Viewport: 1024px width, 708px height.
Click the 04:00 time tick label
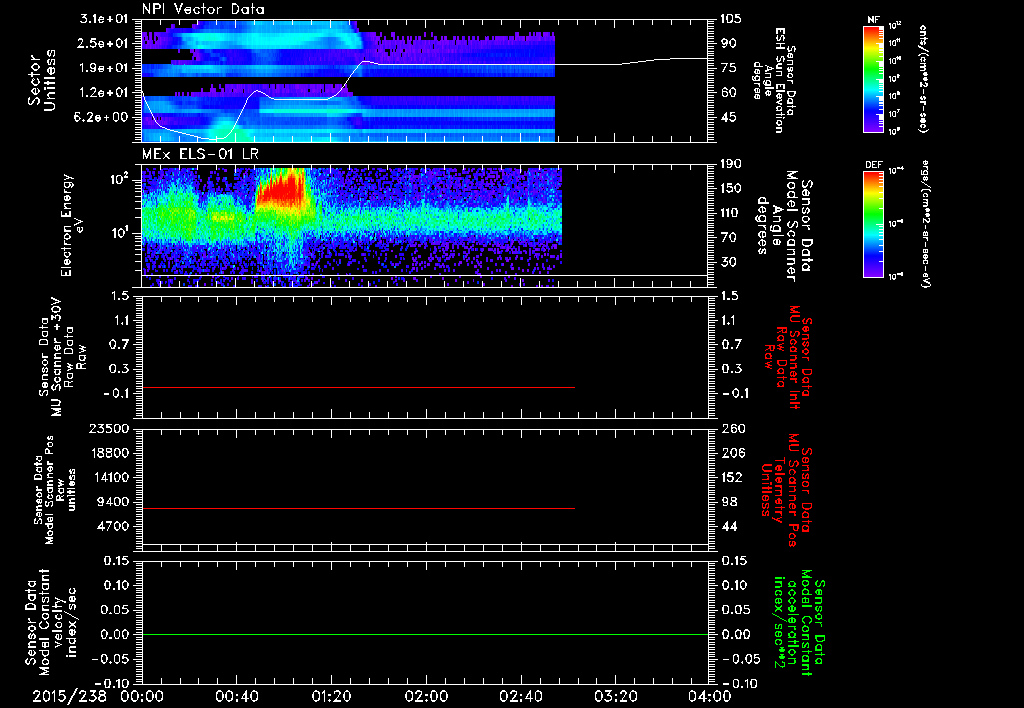(710, 696)
